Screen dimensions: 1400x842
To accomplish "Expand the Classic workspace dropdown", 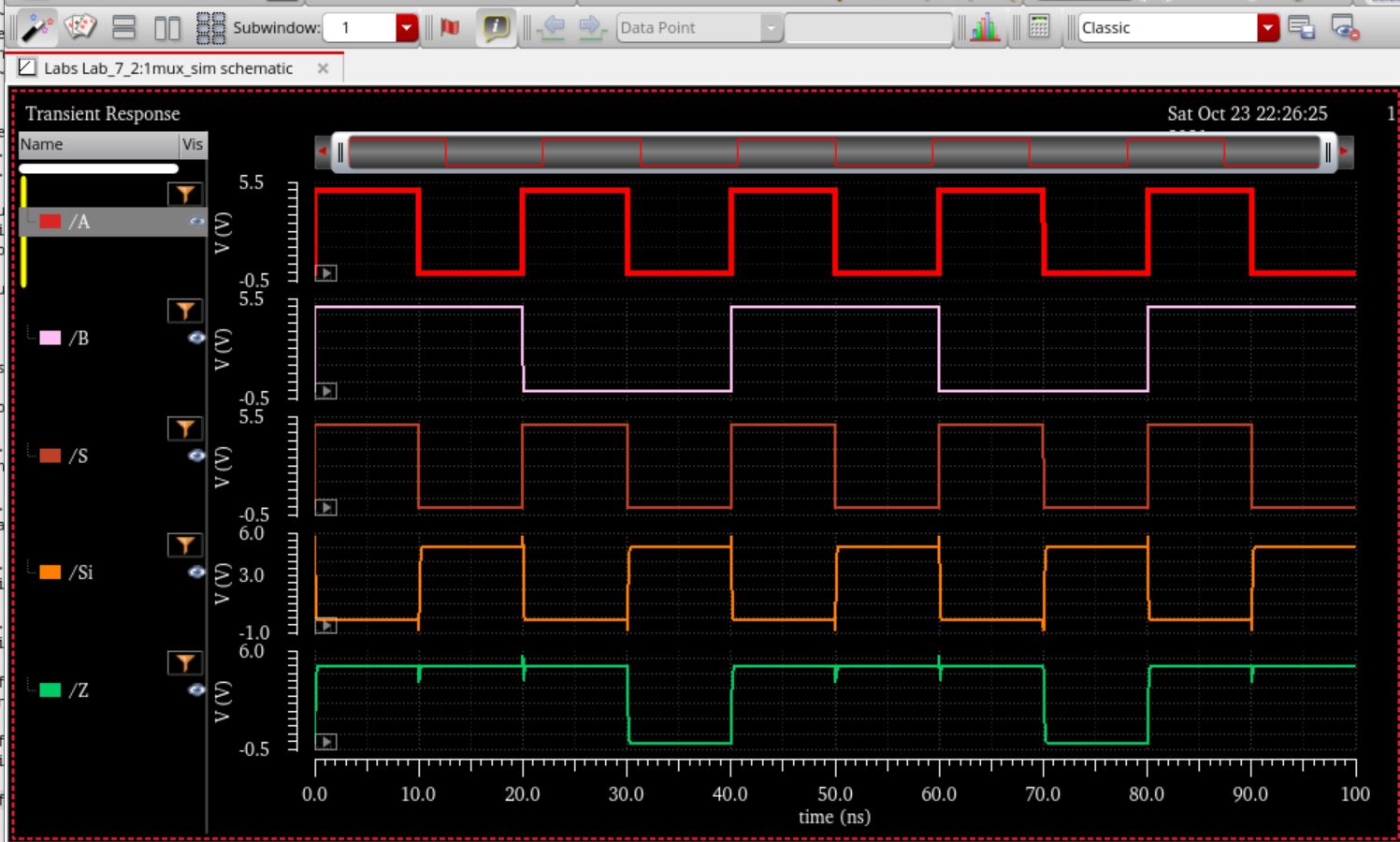I will point(1267,28).
